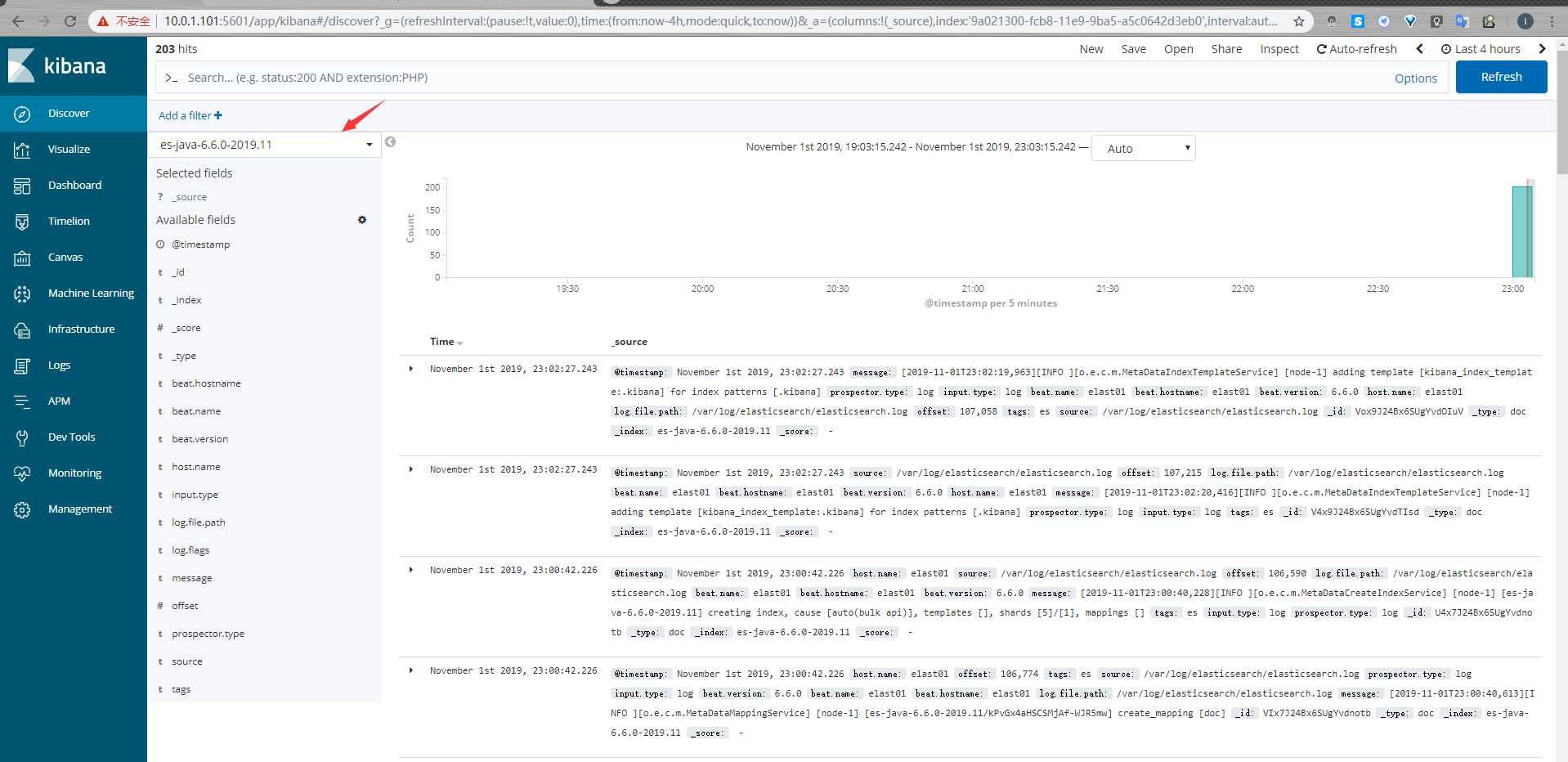1568x762 pixels.
Task: Select the beat.hostname field
Action: [x=206, y=383]
